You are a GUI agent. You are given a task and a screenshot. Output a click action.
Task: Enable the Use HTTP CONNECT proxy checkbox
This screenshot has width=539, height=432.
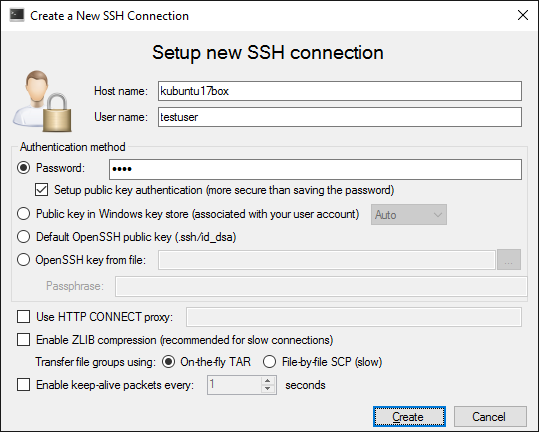23,317
